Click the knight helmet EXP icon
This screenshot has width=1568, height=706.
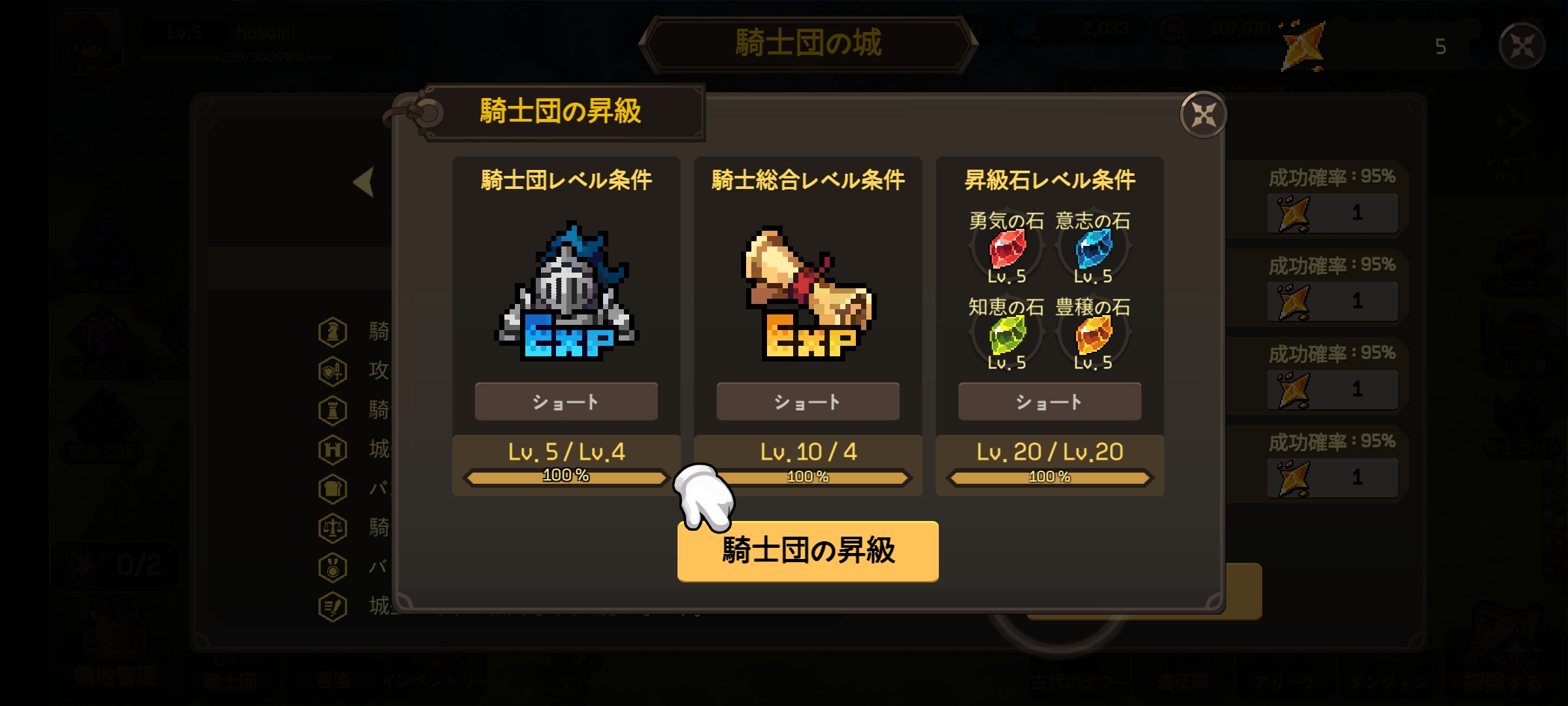tap(566, 292)
